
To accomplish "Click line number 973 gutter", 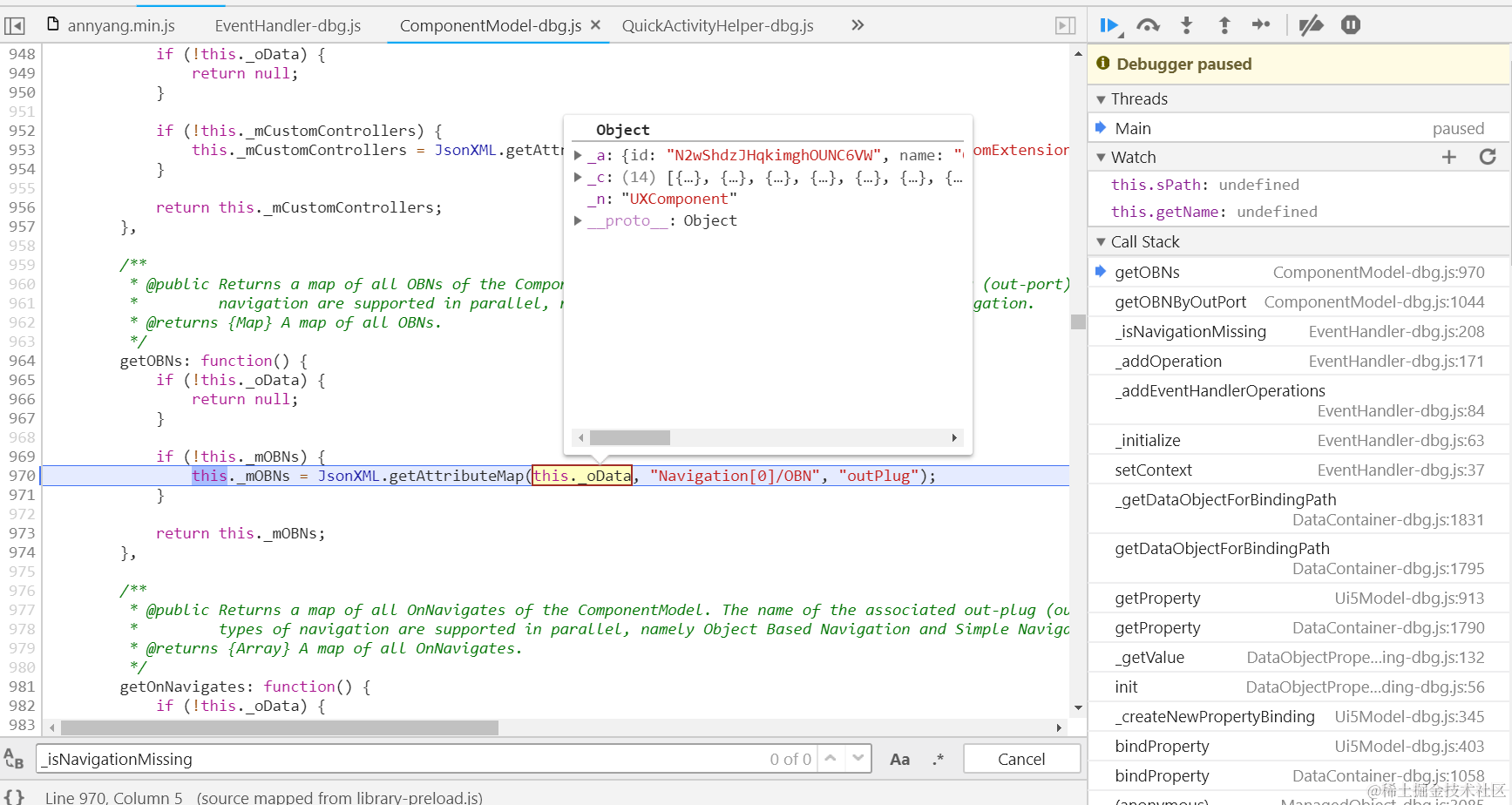I will (x=22, y=533).
